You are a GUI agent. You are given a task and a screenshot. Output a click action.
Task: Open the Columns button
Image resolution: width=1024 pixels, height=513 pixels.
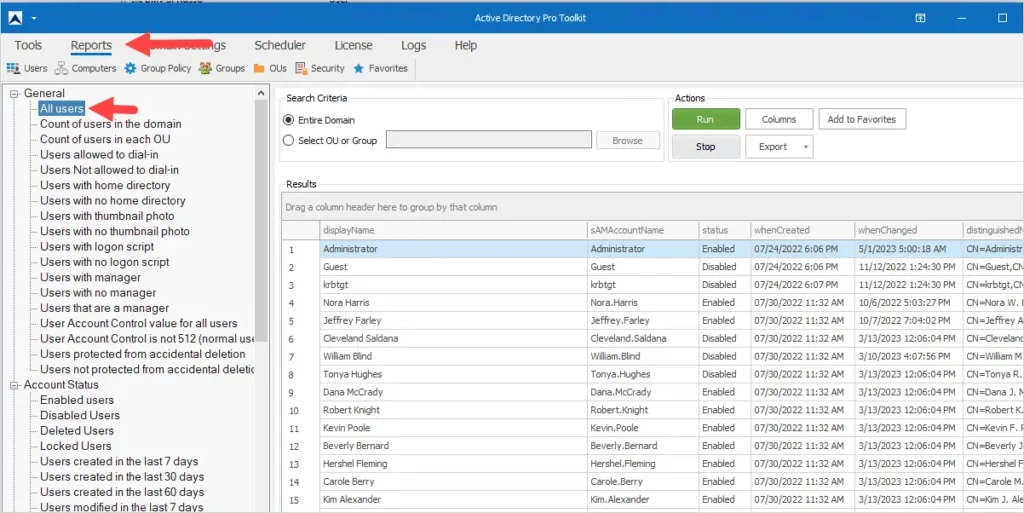(x=779, y=119)
